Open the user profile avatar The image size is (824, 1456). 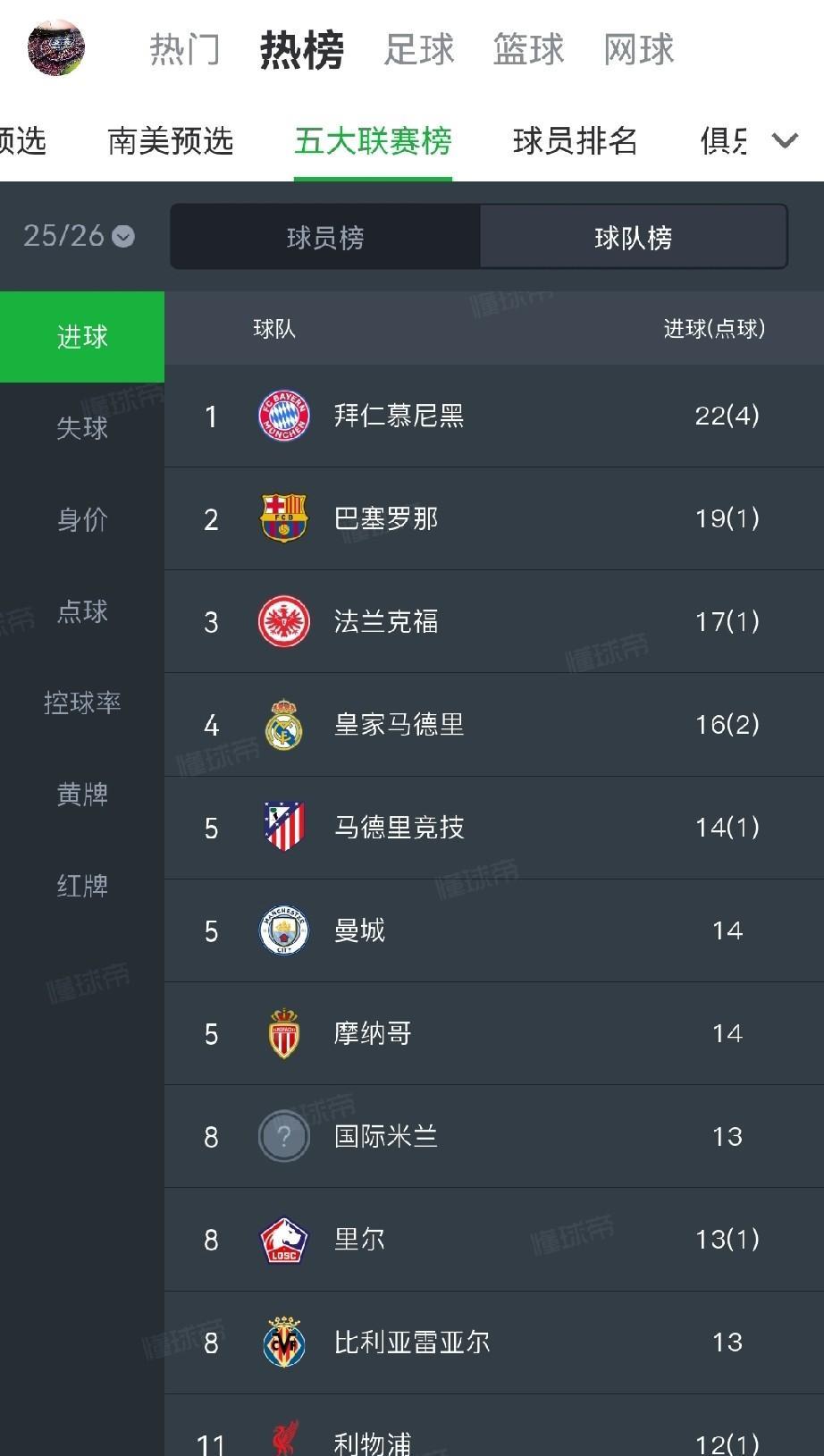coord(56,48)
